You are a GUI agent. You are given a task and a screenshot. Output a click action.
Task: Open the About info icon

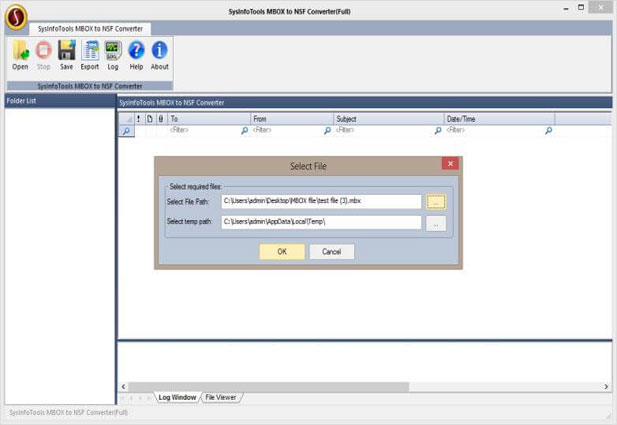[x=159, y=55]
